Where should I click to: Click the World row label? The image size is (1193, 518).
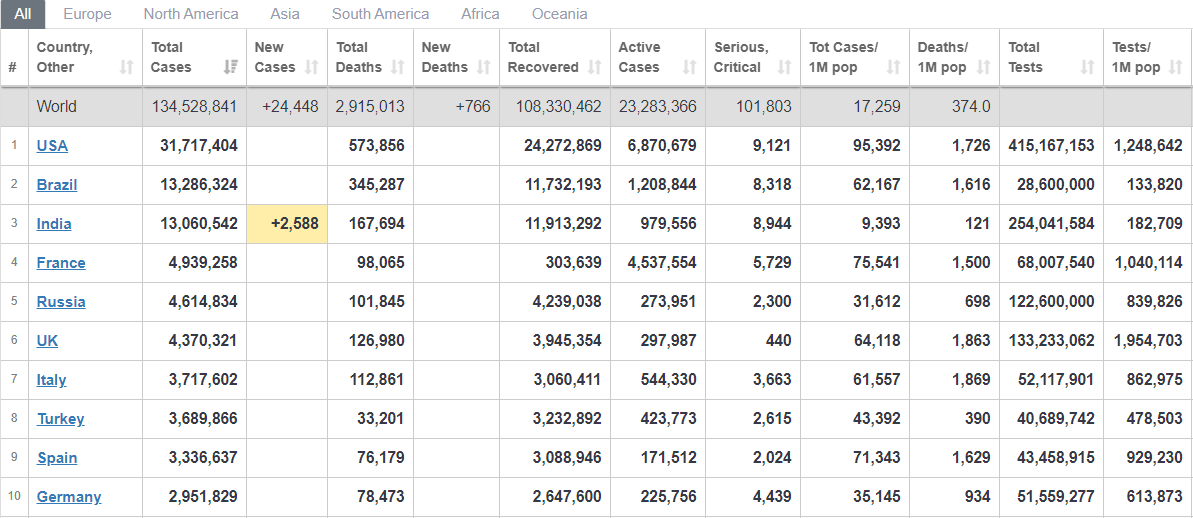pos(56,106)
